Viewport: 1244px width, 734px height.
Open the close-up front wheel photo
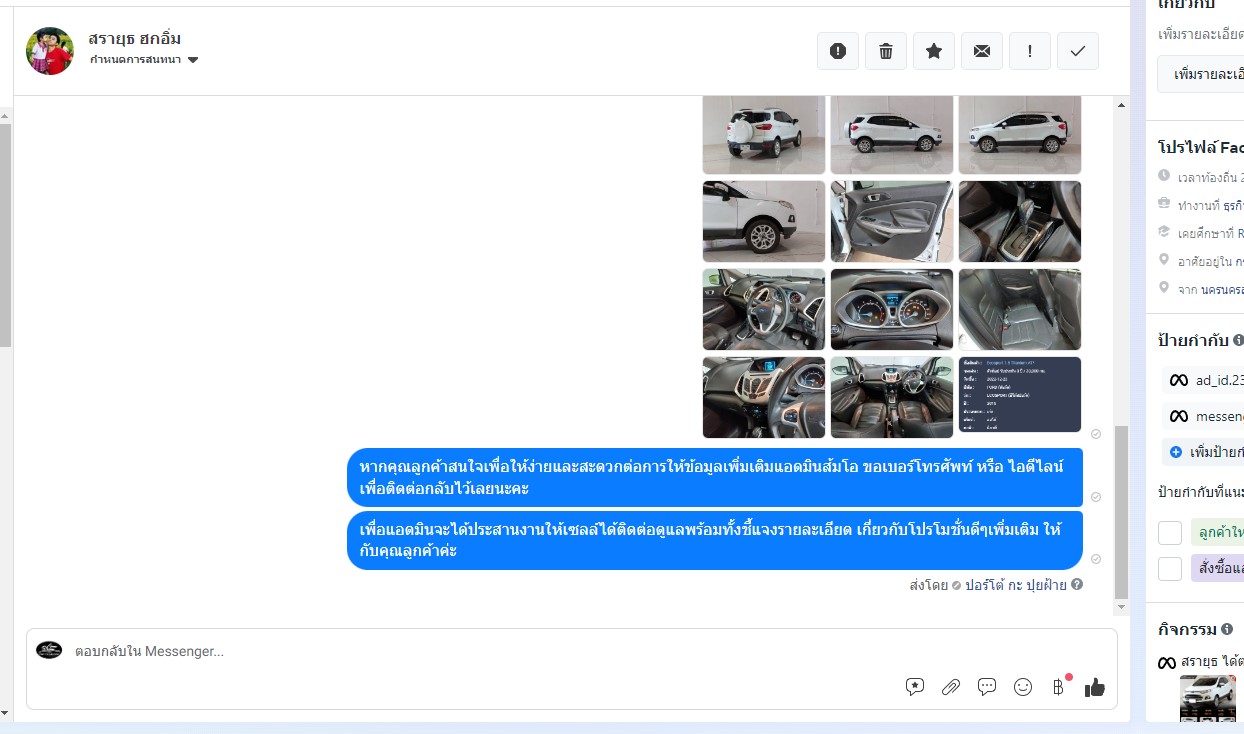click(764, 221)
